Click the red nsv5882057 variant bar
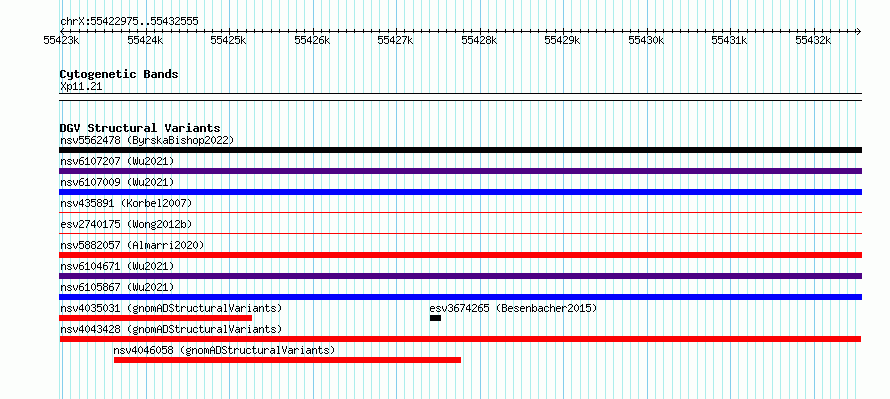The height and width of the screenshot is (399, 890). [x=460, y=255]
